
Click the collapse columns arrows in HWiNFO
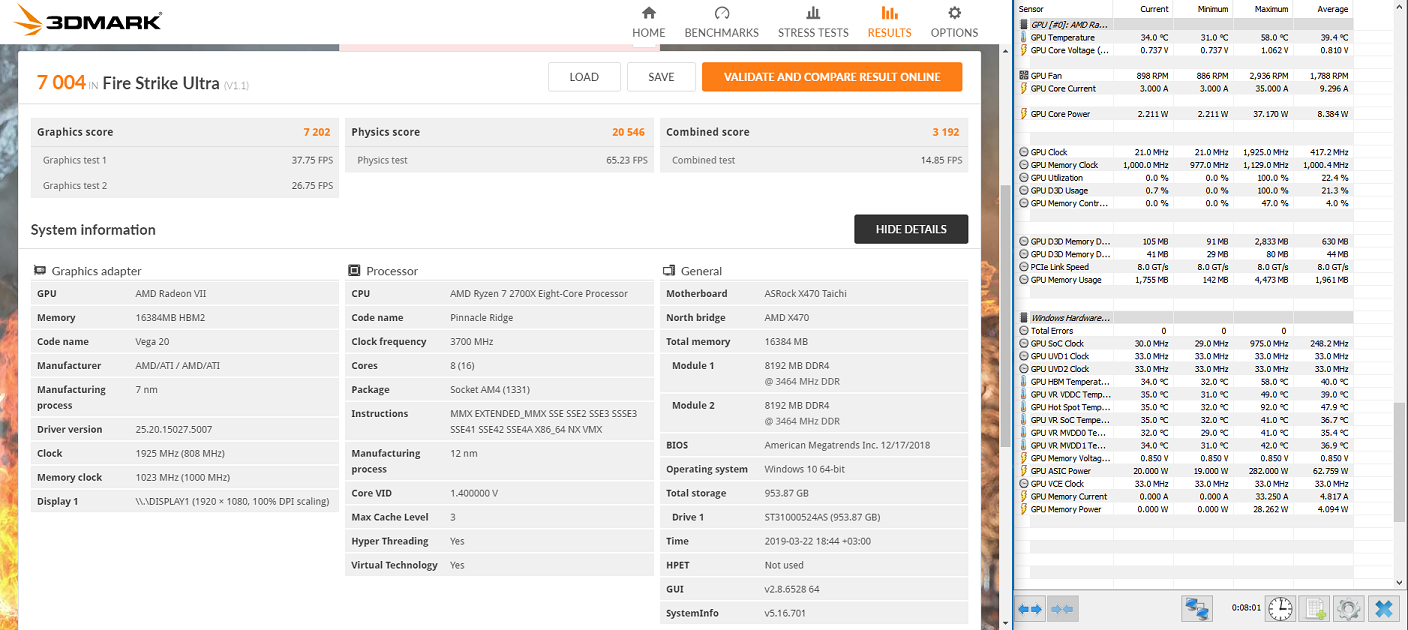click(x=1062, y=608)
